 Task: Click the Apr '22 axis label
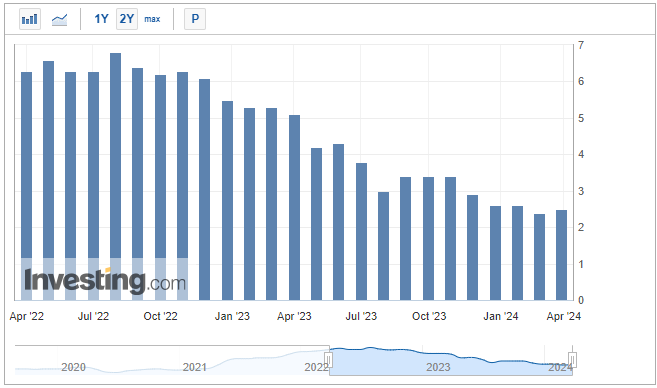26,316
